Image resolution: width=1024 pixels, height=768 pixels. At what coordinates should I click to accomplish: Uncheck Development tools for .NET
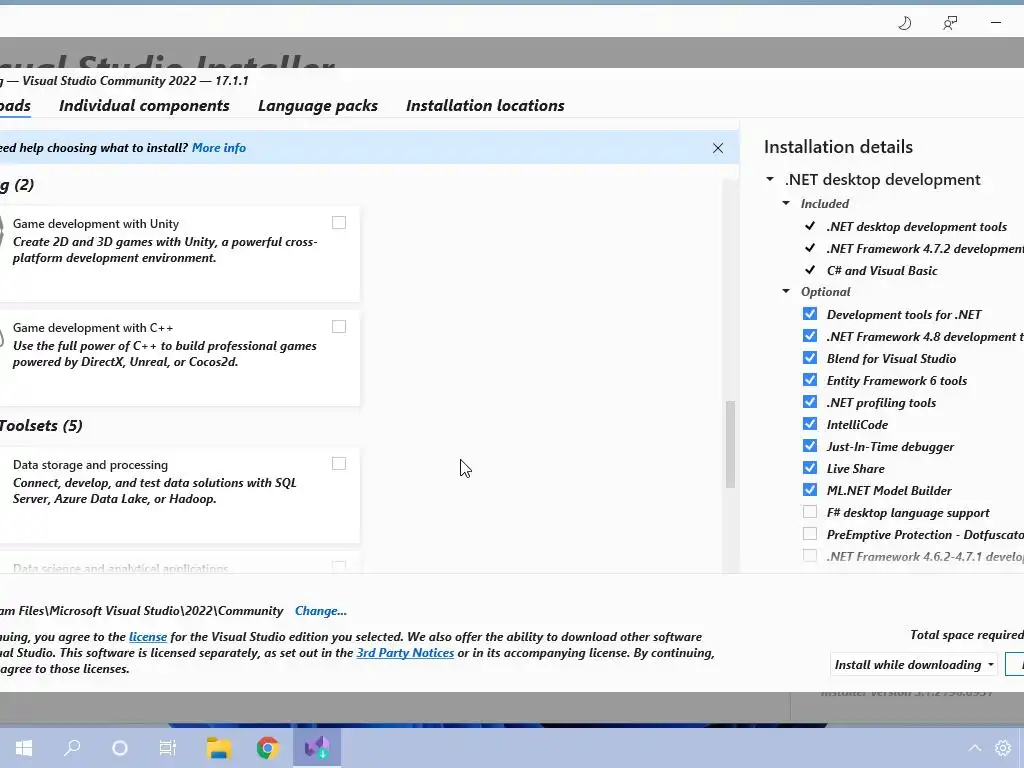[x=810, y=314]
